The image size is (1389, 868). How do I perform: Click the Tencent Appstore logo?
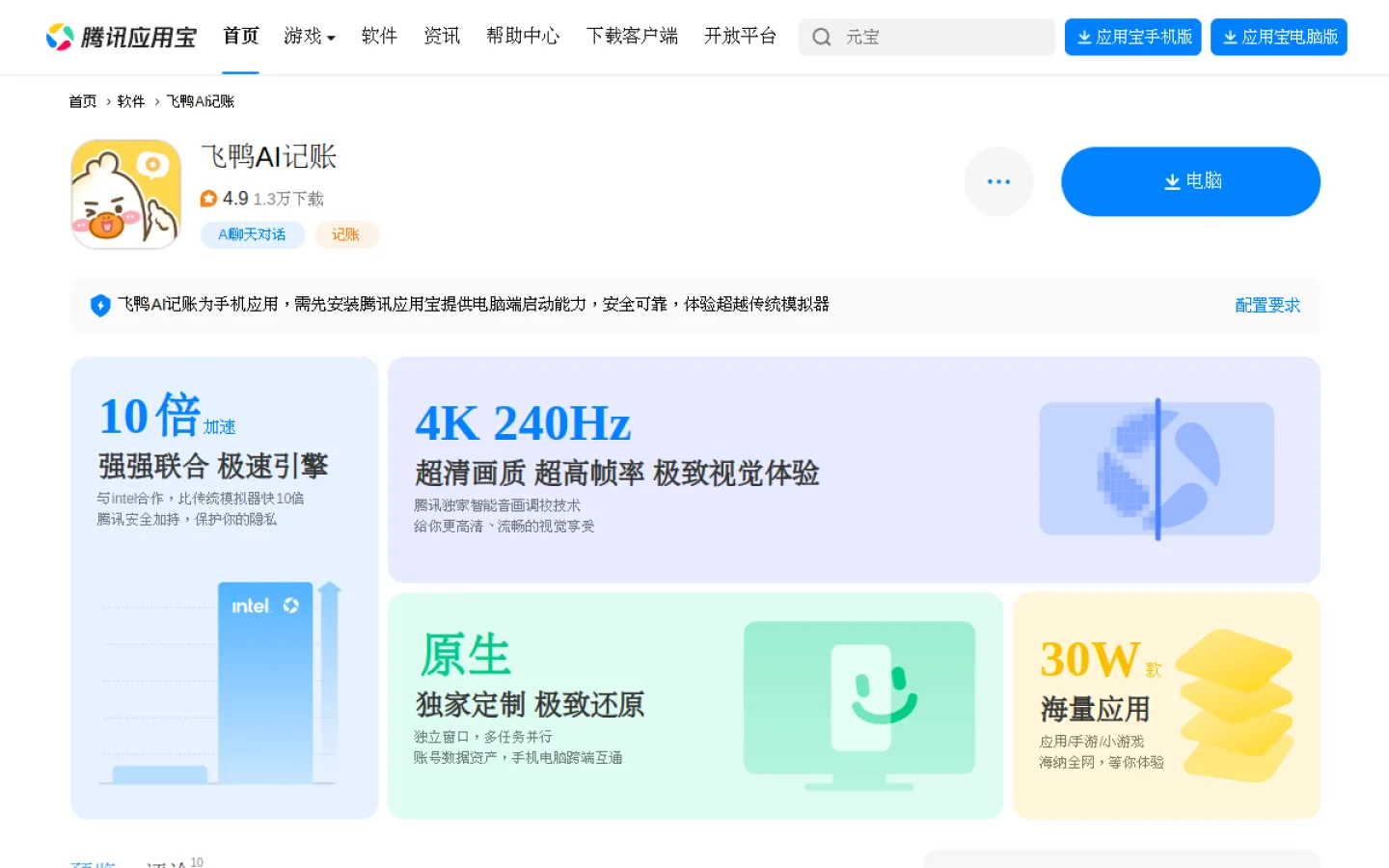tap(121, 37)
